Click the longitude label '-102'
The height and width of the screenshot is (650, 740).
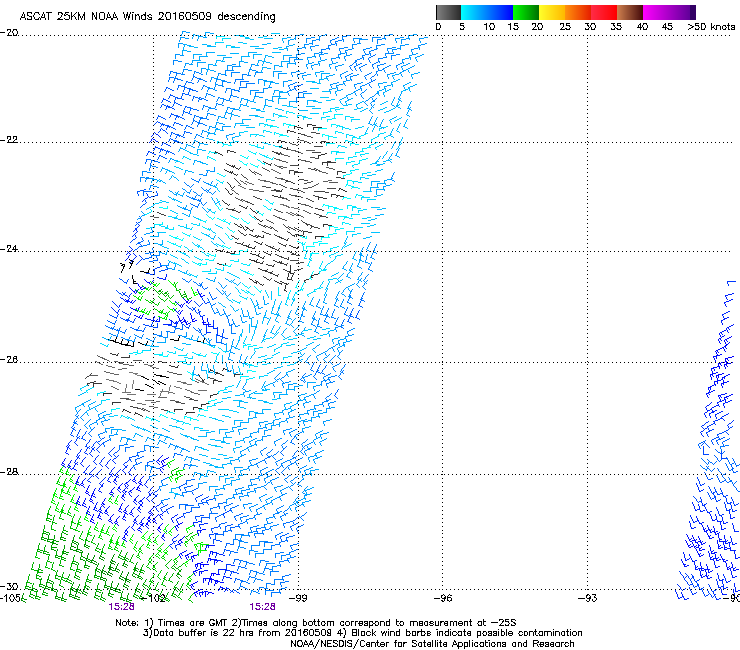click(x=154, y=598)
